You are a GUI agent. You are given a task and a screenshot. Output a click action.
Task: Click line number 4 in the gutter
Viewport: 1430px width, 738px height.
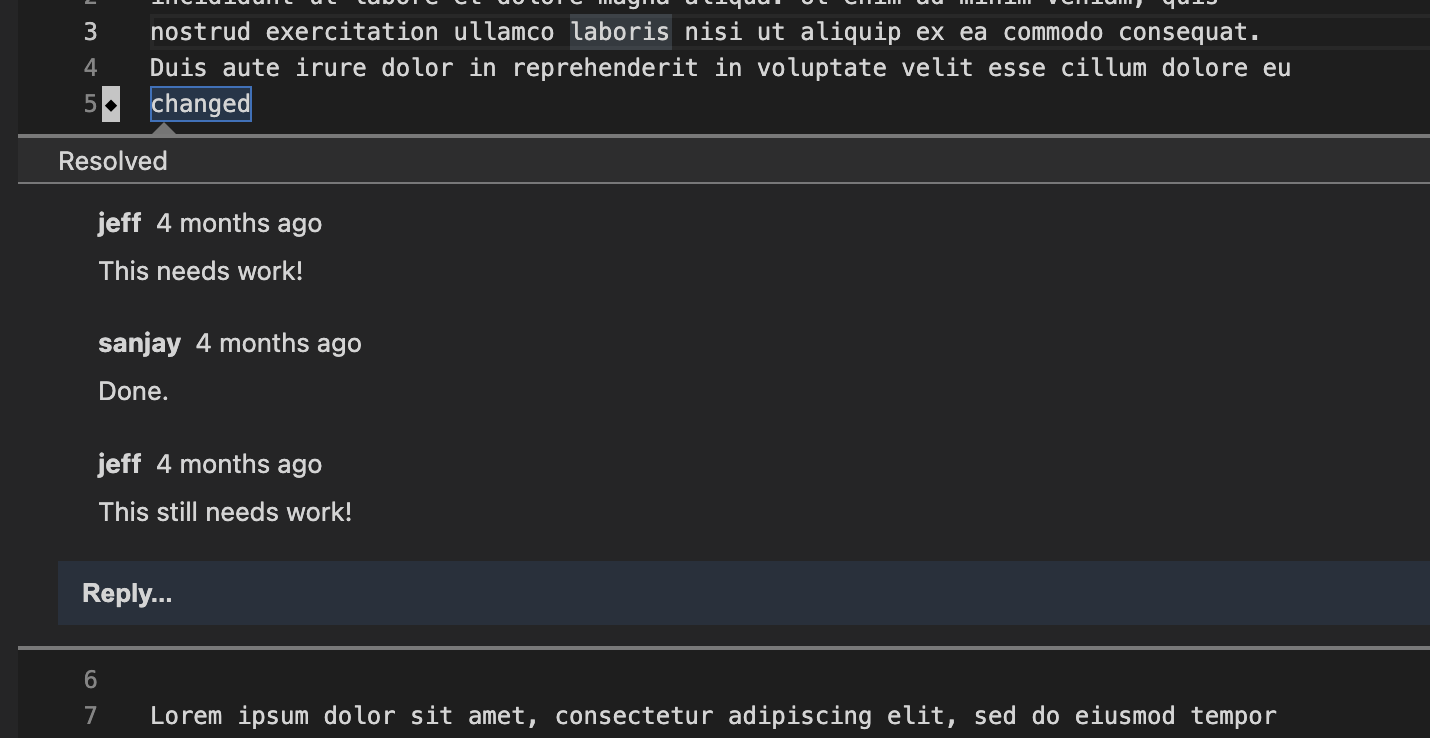pyautogui.click(x=90, y=67)
